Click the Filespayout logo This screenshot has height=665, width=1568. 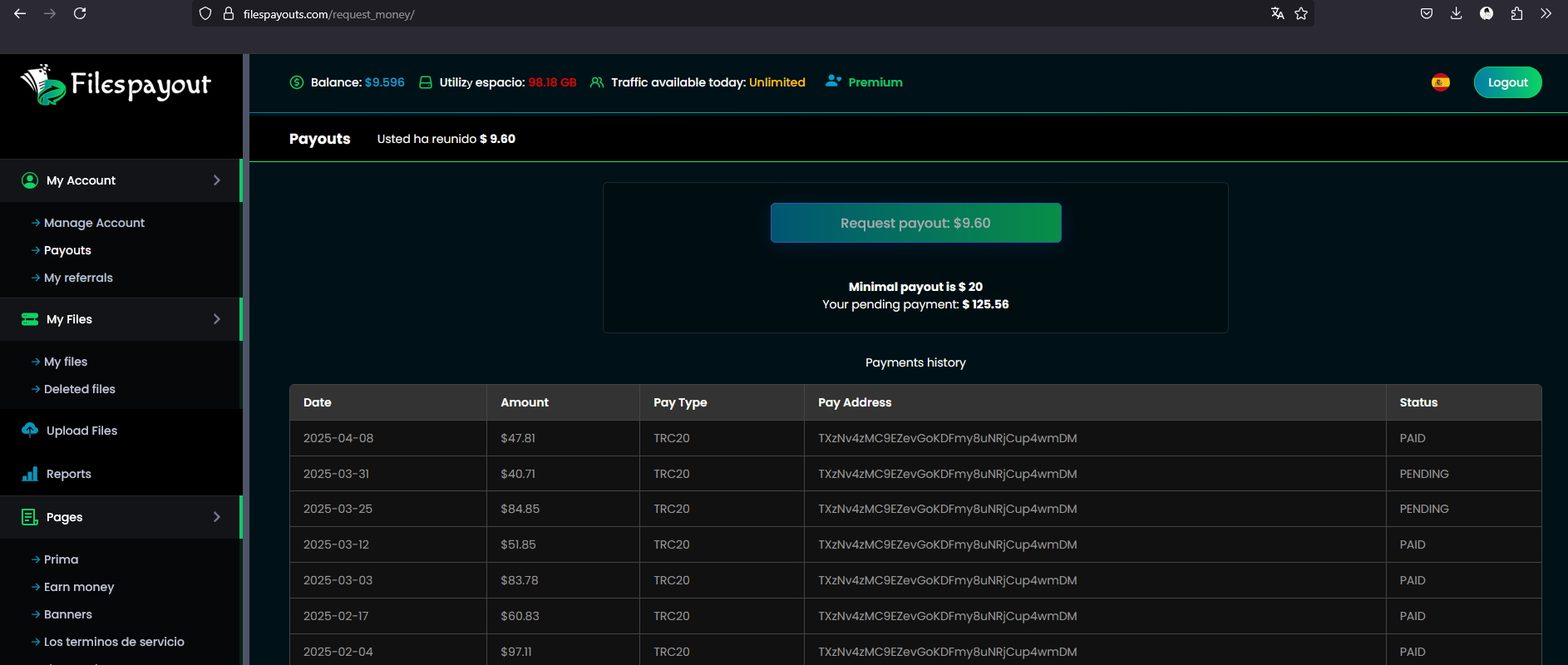point(116,85)
